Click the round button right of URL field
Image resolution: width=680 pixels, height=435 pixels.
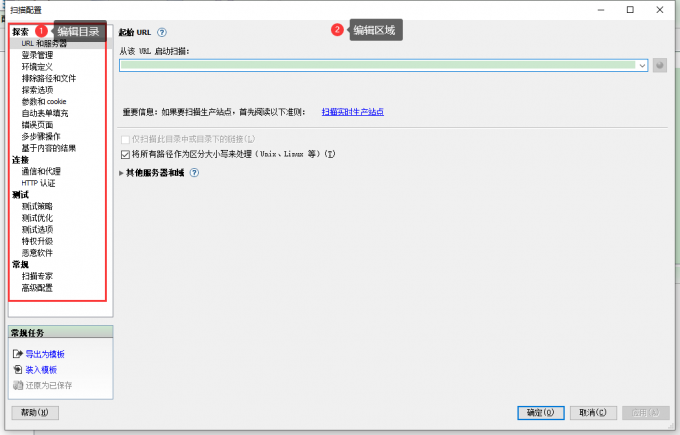pos(660,65)
